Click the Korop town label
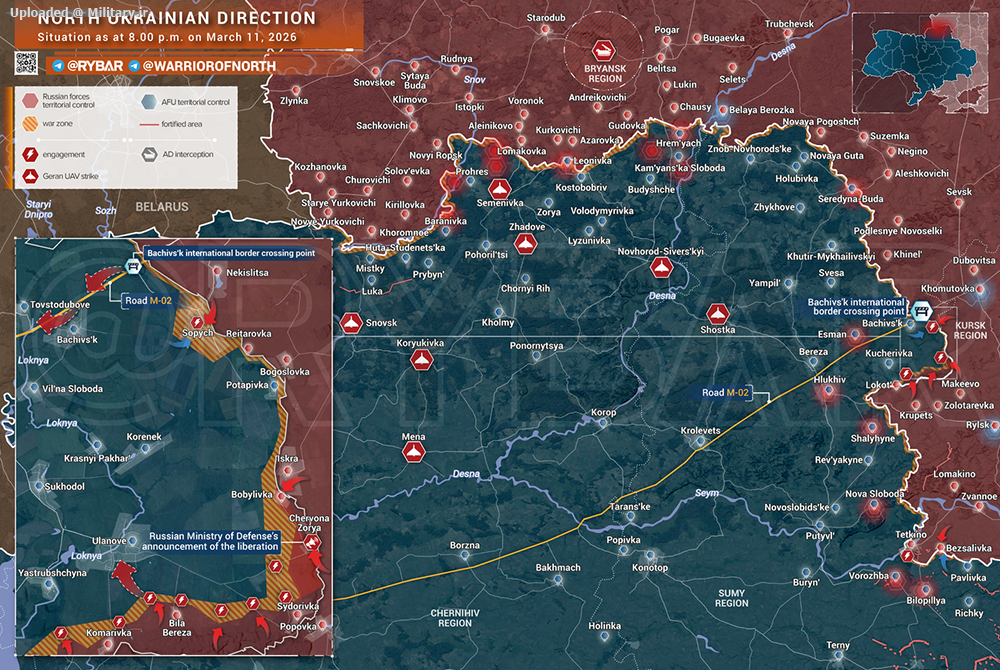1000x670 pixels. click(x=603, y=412)
